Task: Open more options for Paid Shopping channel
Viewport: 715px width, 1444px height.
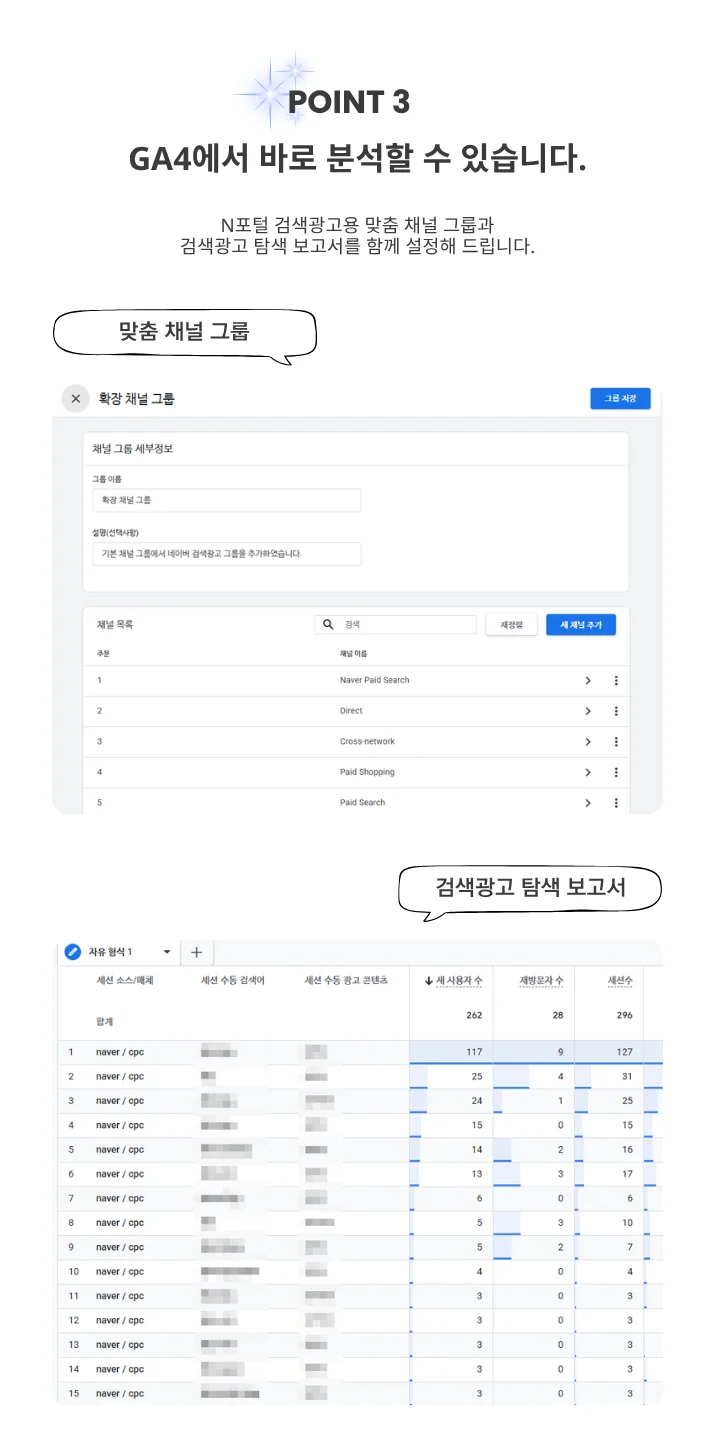Action: (616, 772)
